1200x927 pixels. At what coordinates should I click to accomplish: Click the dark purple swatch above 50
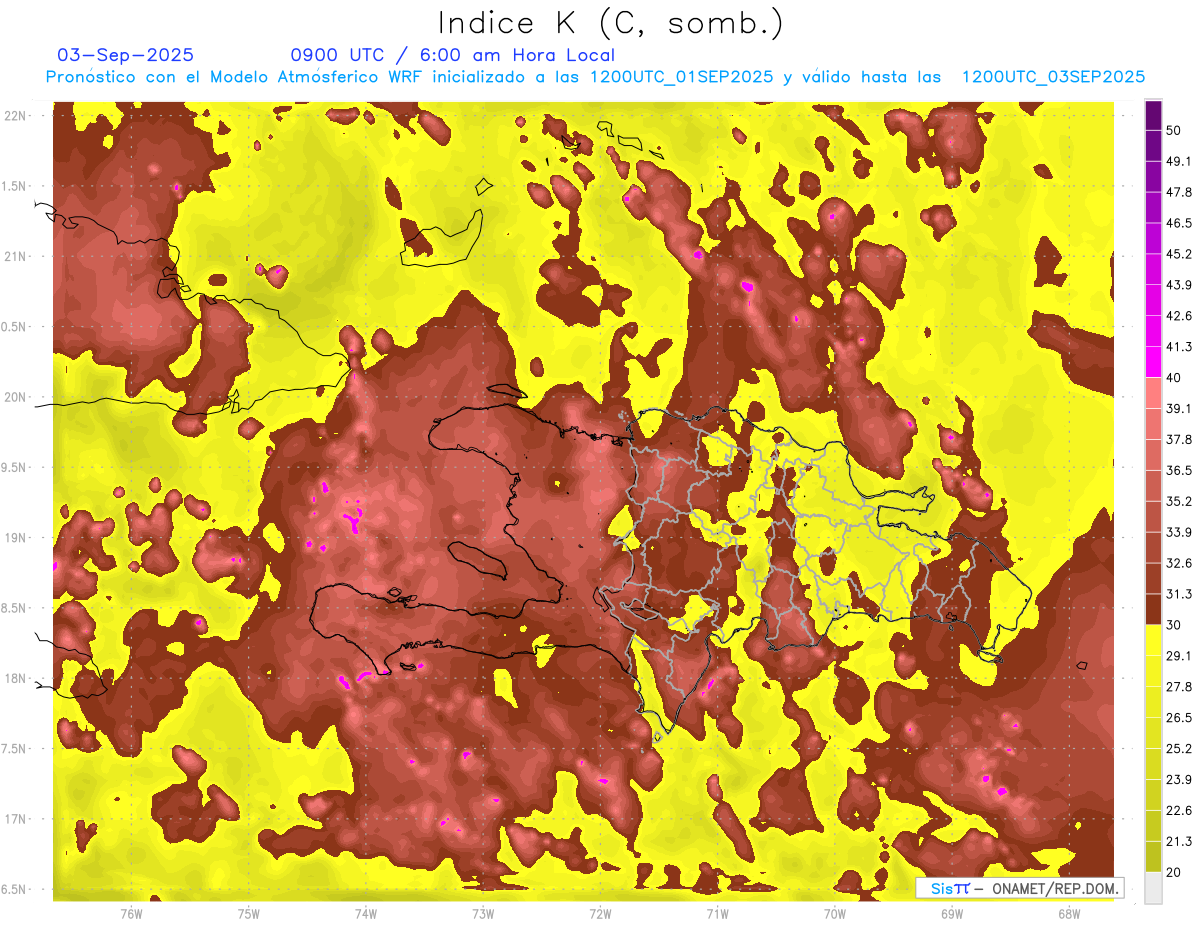coord(1153,115)
